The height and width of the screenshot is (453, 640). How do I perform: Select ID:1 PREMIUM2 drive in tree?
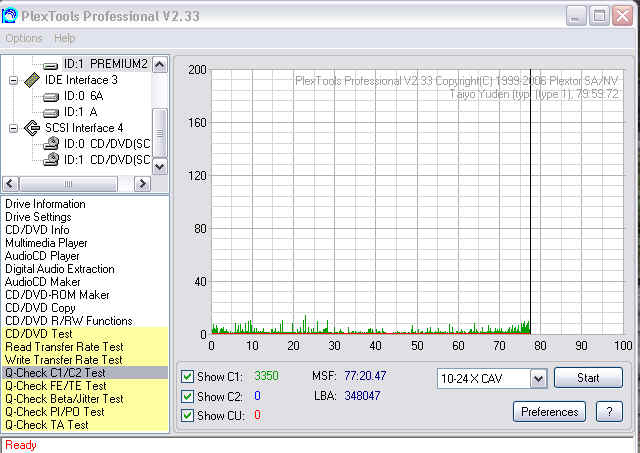tap(105, 64)
